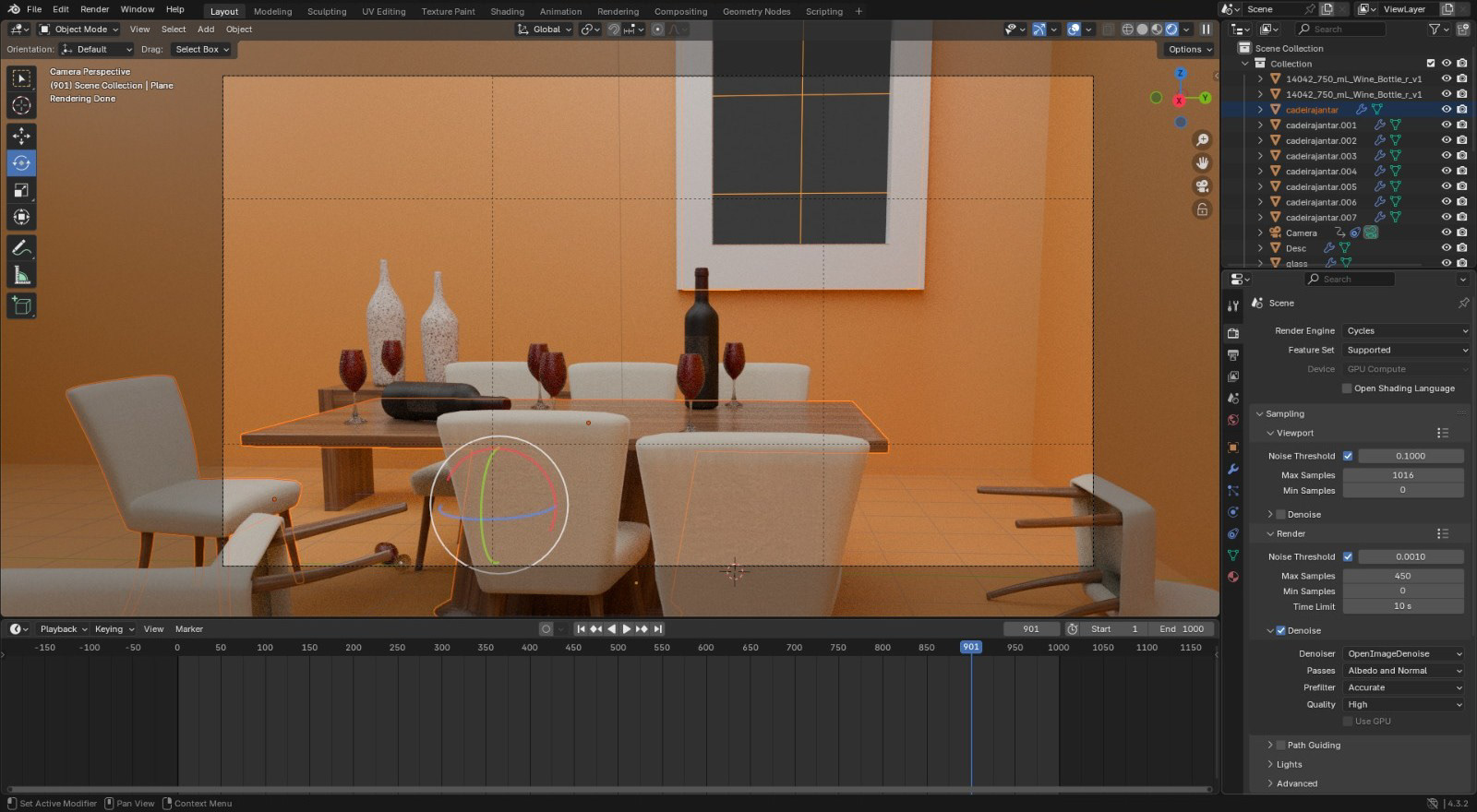
Task: Click the current frame field 901
Action: [1031, 629]
